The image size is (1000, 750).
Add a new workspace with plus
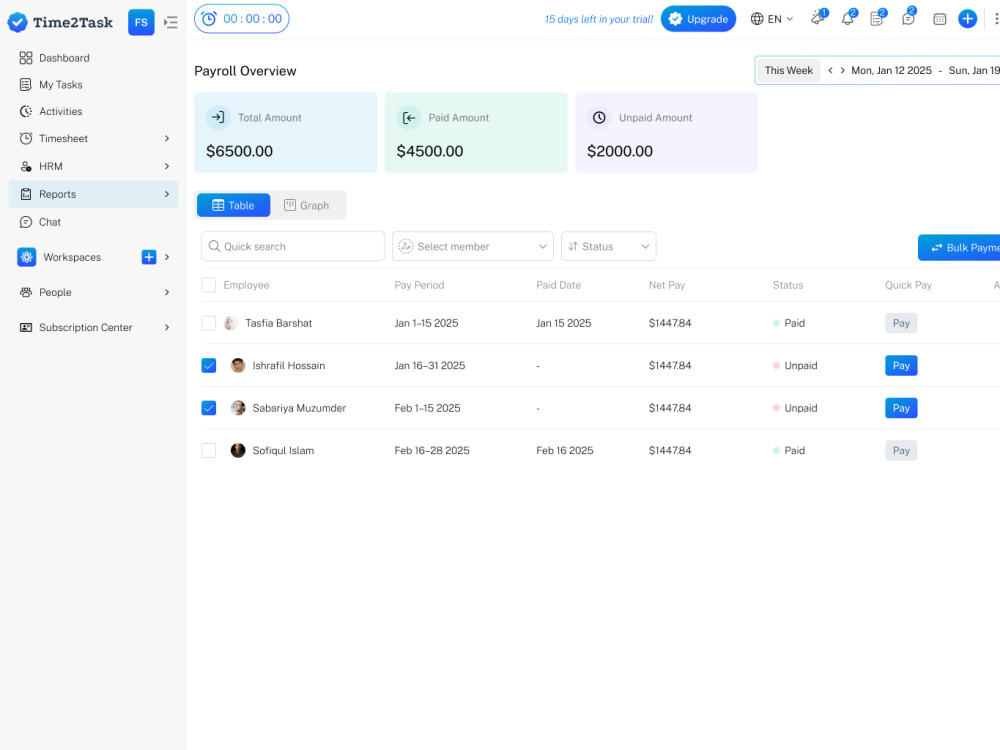pos(149,257)
